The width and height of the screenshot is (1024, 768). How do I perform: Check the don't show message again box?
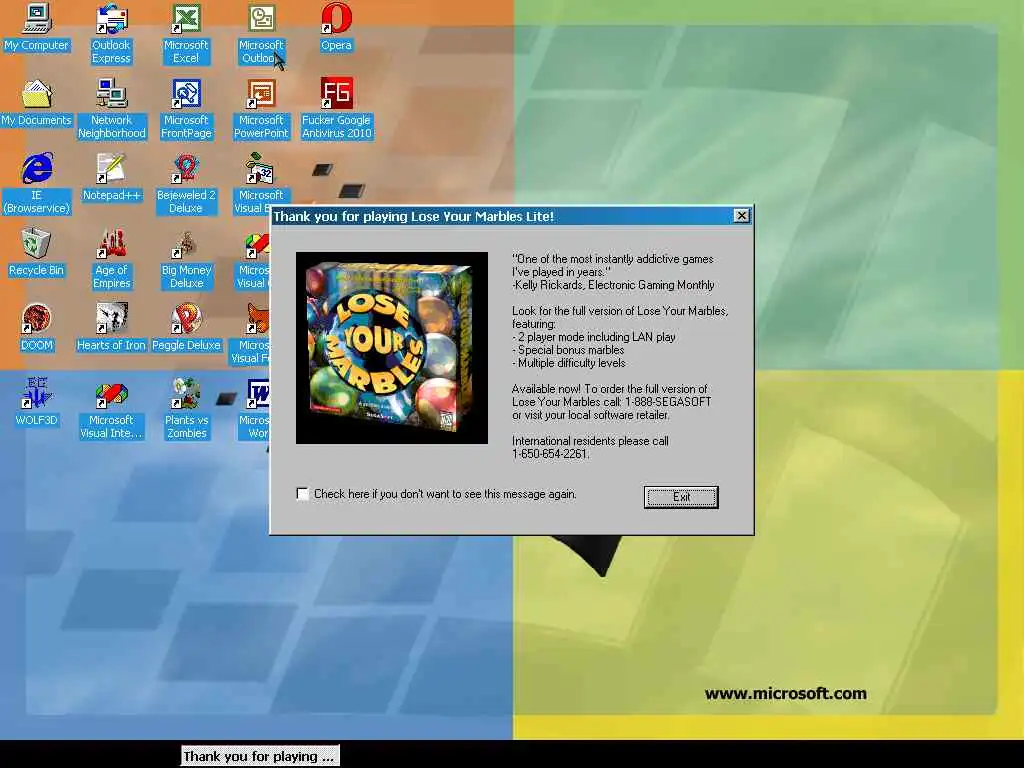click(302, 494)
